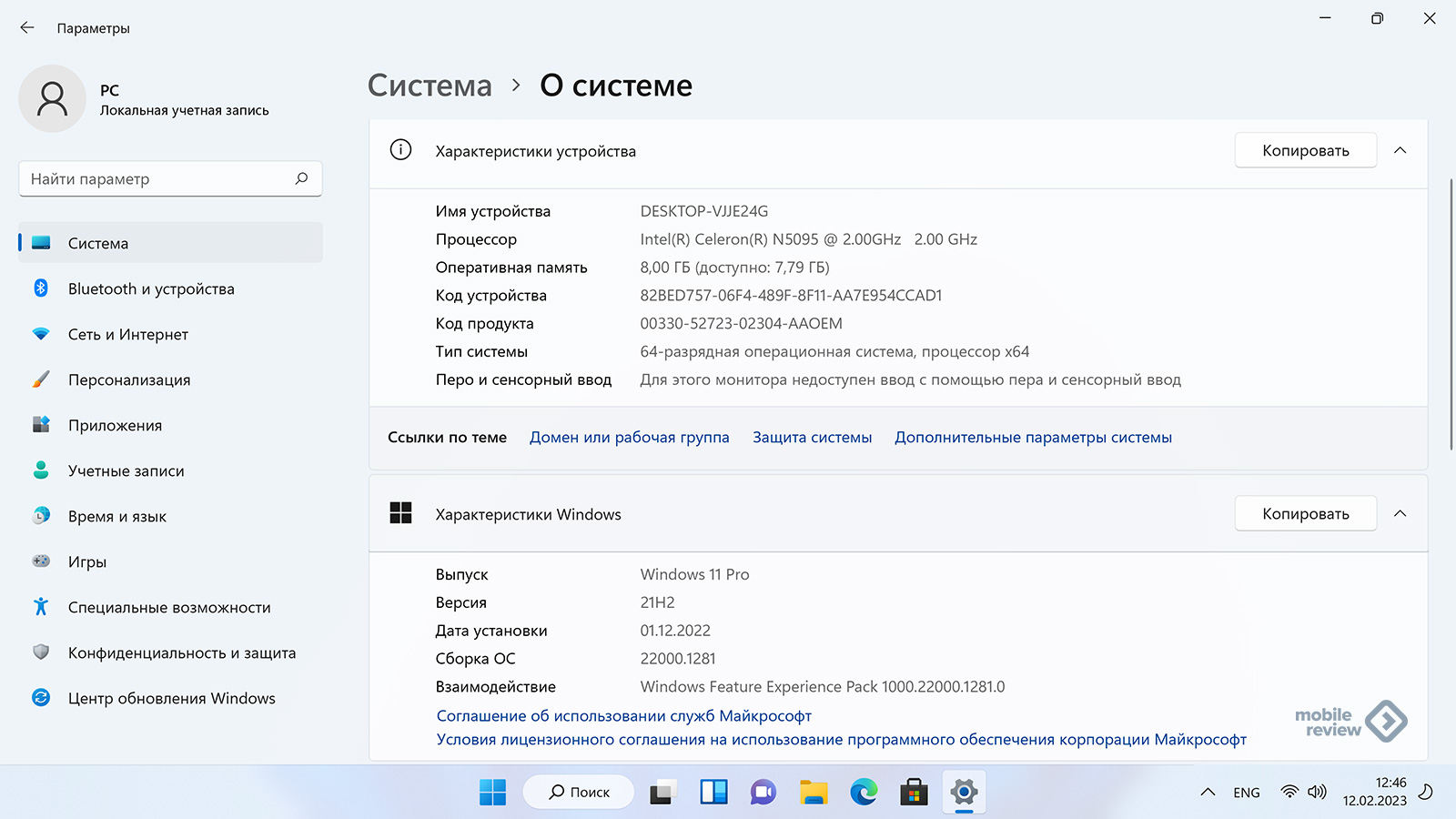Open Специальные возможности settings
This screenshot has width=1456, height=819.
[171, 607]
